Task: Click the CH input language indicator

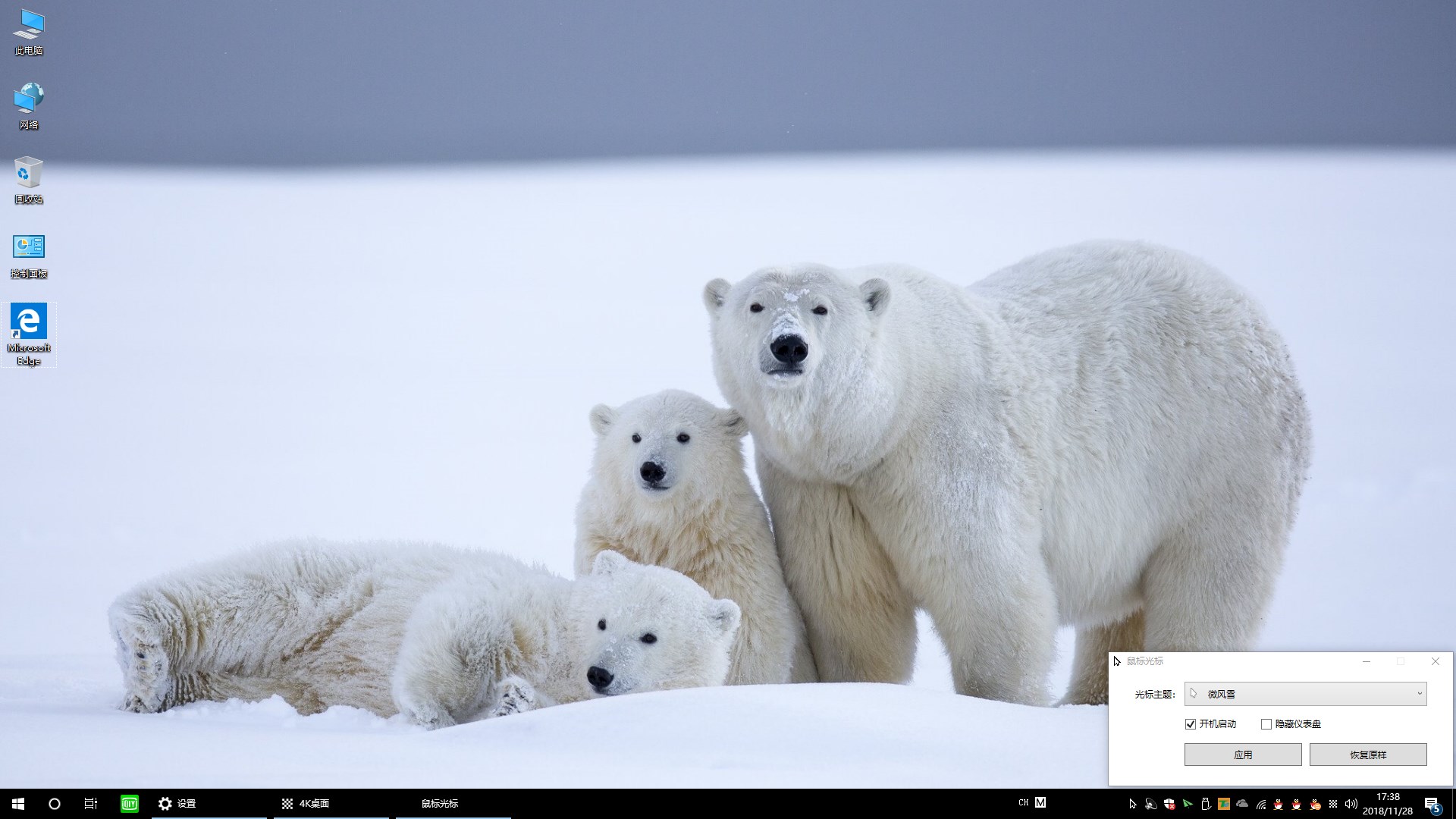Action: point(1023,802)
